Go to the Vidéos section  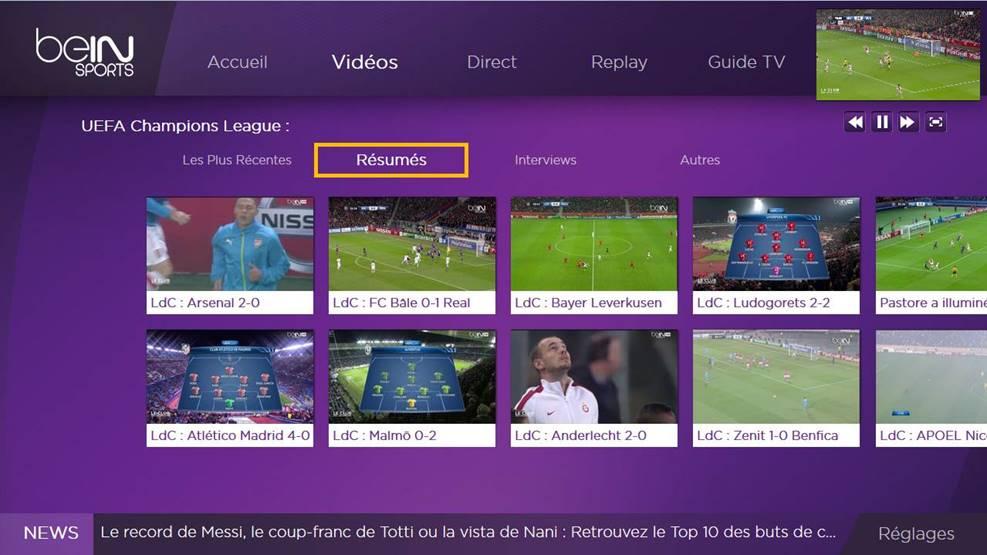[x=364, y=62]
